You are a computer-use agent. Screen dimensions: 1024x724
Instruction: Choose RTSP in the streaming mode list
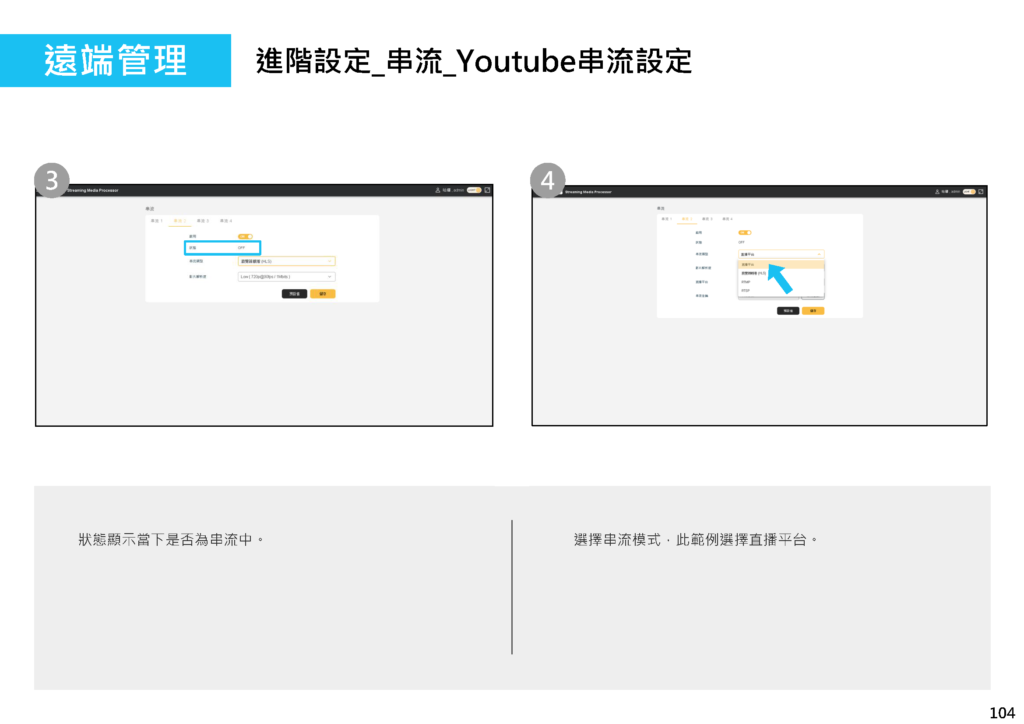click(x=747, y=291)
